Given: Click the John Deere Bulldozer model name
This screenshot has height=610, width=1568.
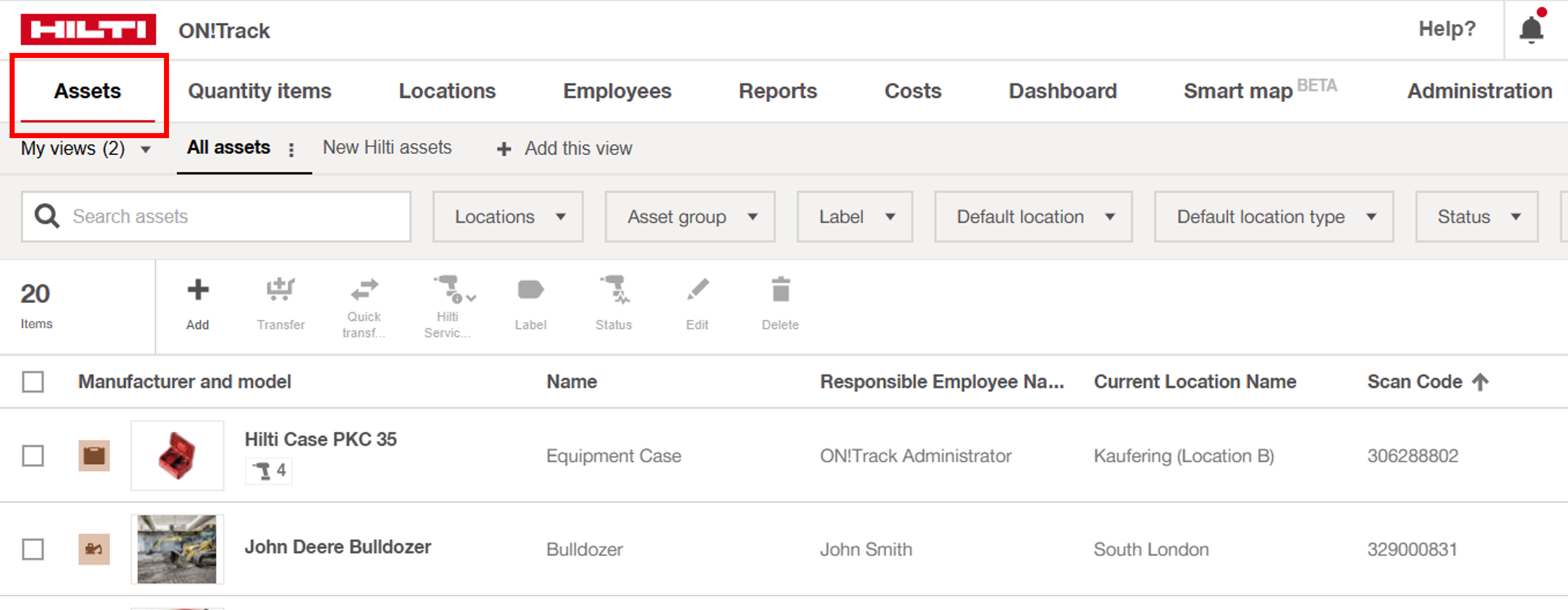Looking at the screenshot, I should [338, 547].
